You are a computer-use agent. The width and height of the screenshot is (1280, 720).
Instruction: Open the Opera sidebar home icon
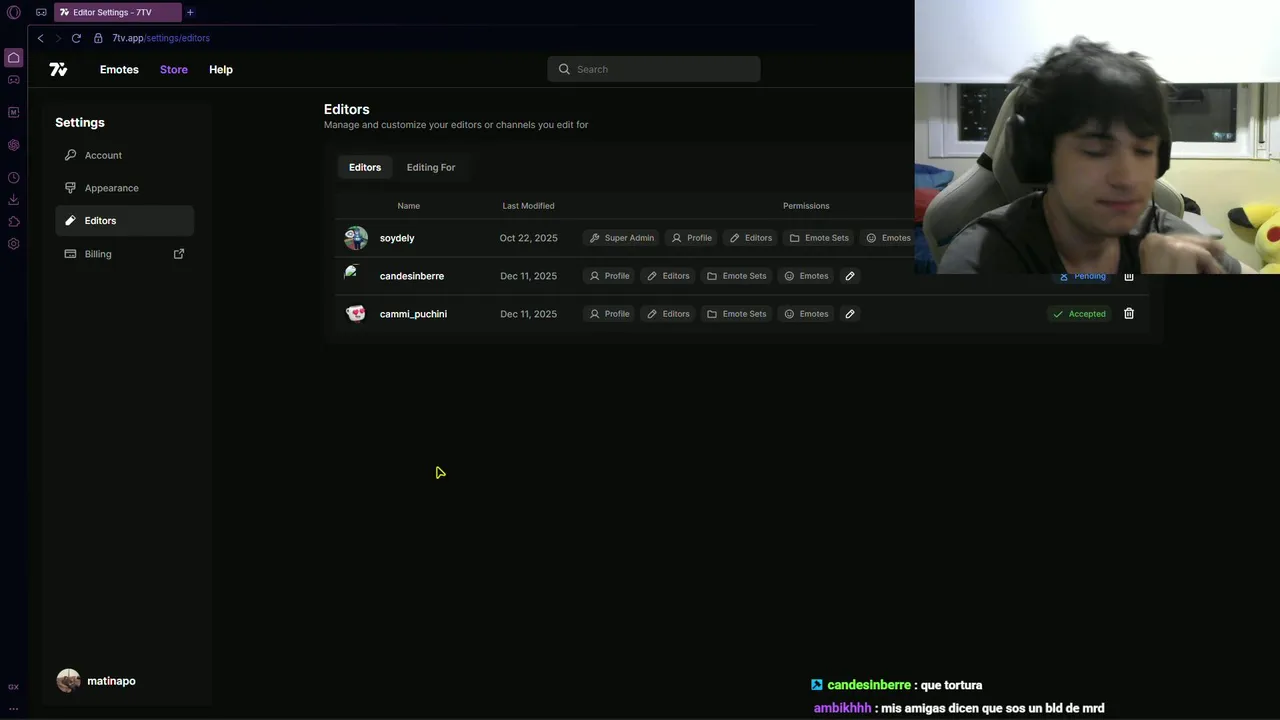(x=14, y=58)
